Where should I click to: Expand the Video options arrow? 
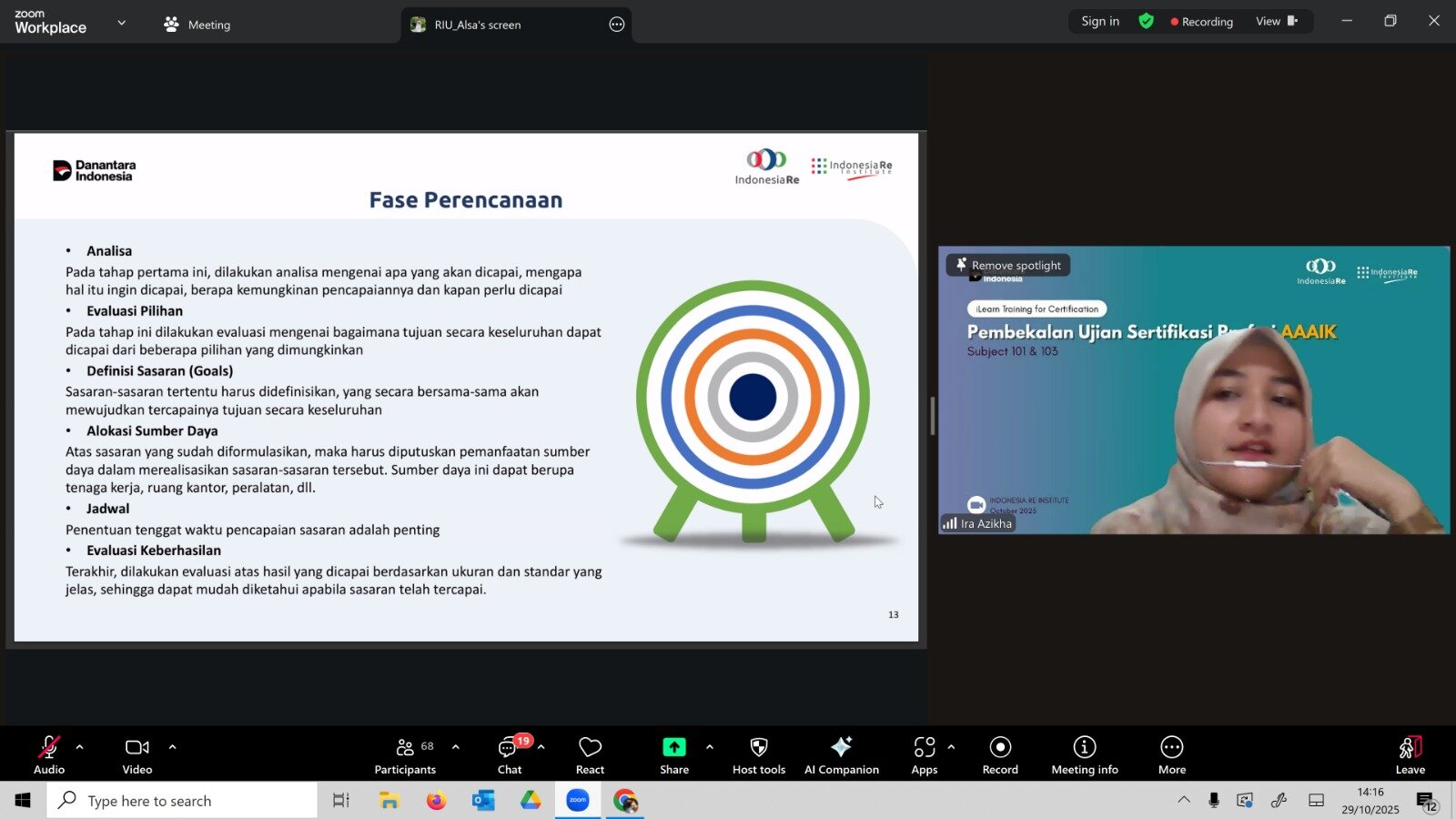[x=172, y=747]
